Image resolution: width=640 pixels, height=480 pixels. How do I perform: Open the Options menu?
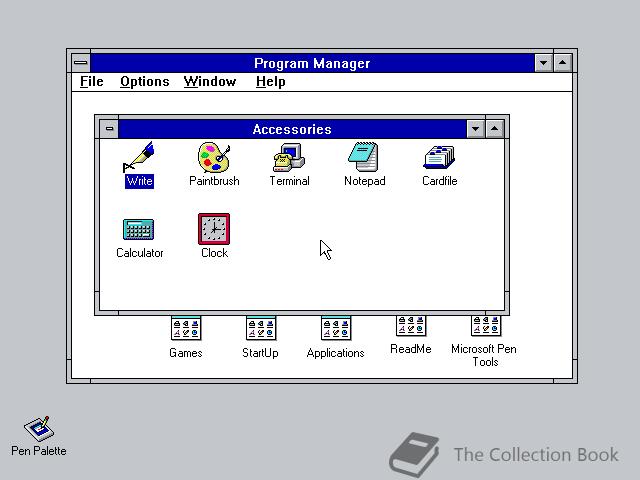(x=144, y=82)
